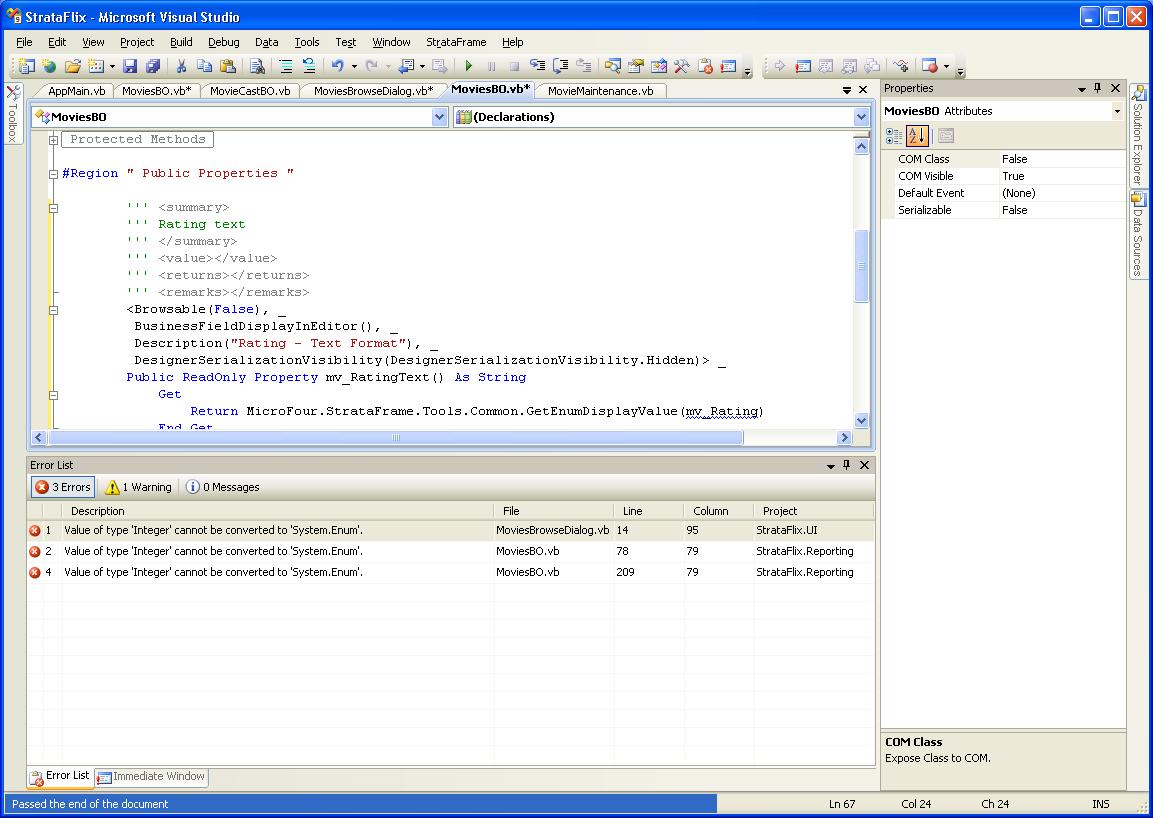Switch to the Immediate Window tab
The height and width of the screenshot is (818, 1153).
click(x=152, y=777)
